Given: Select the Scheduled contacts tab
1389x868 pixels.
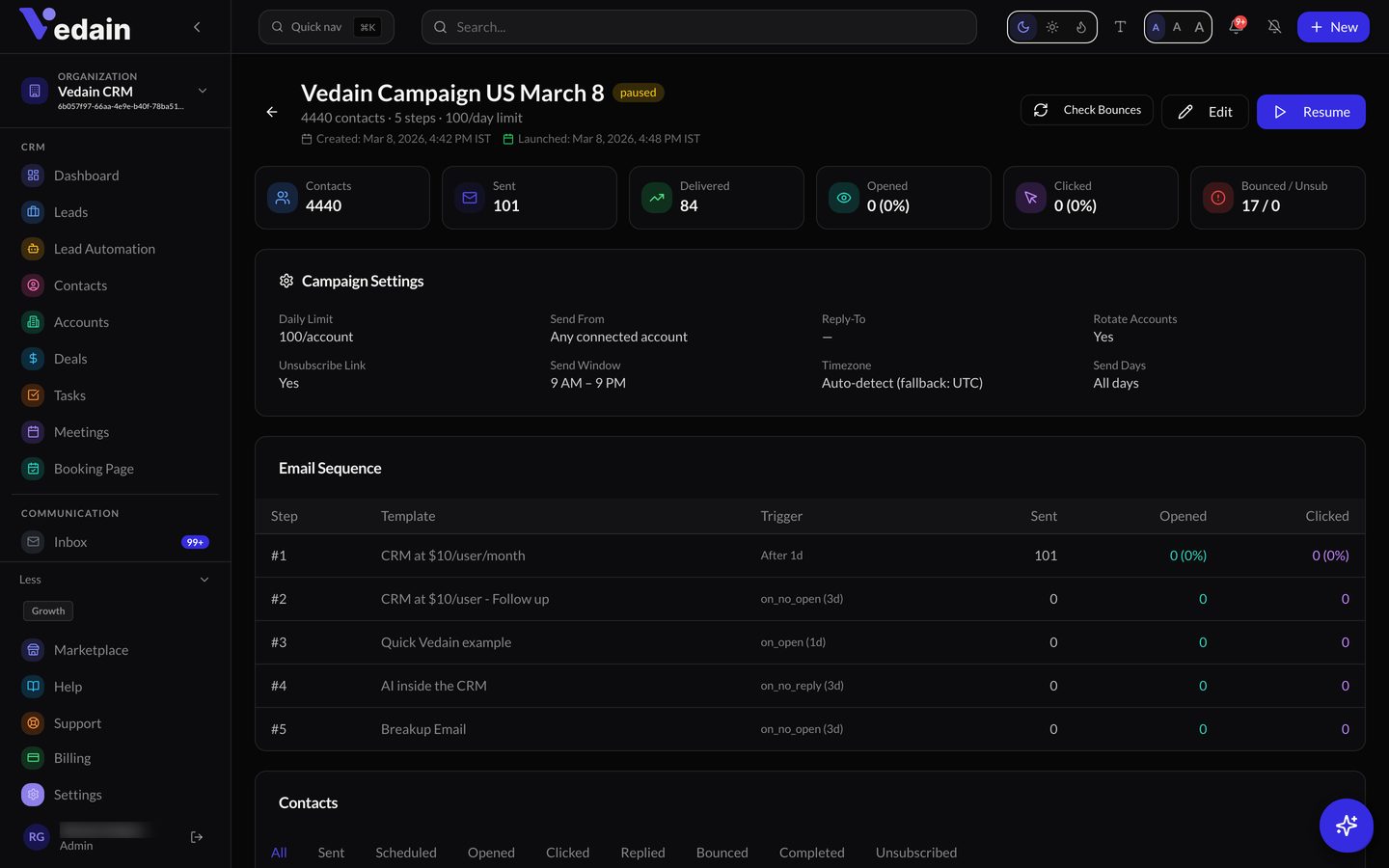Looking at the screenshot, I should click(x=406, y=853).
